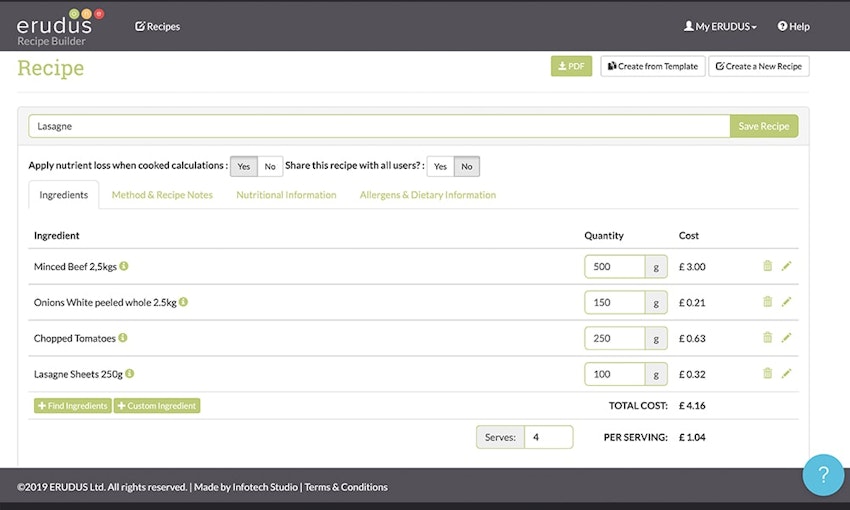850x510 pixels.
Task: Click the Lasagne Sheets quantity field
Action: coord(615,374)
